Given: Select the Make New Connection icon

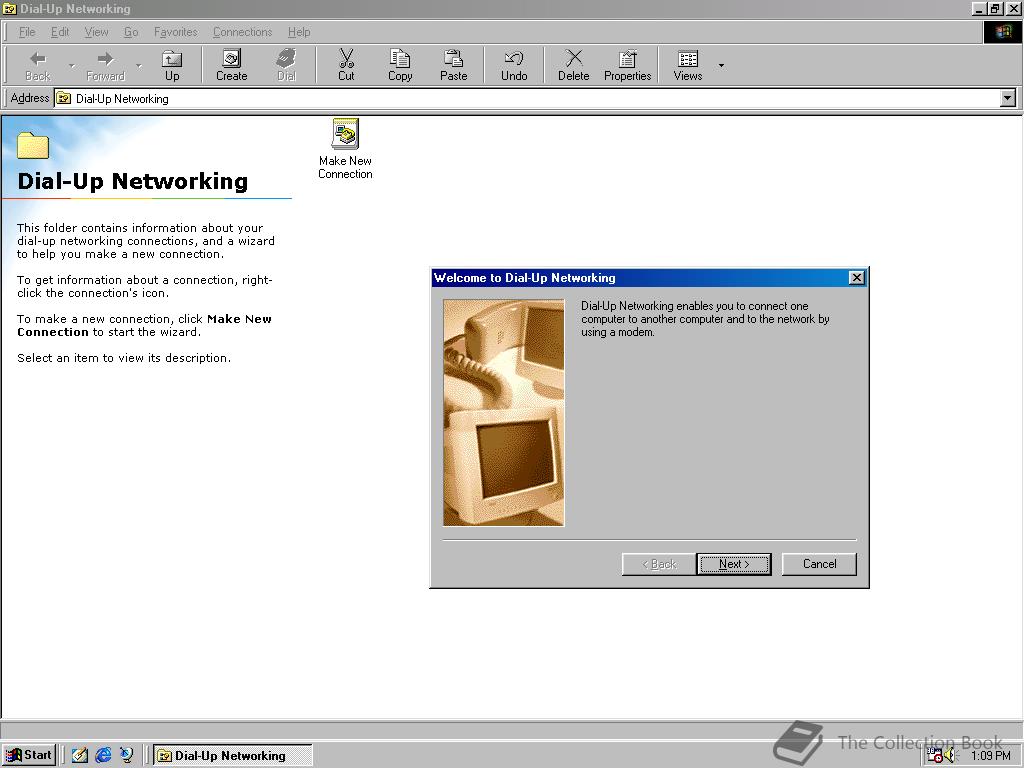Looking at the screenshot, I should point(345,149).
